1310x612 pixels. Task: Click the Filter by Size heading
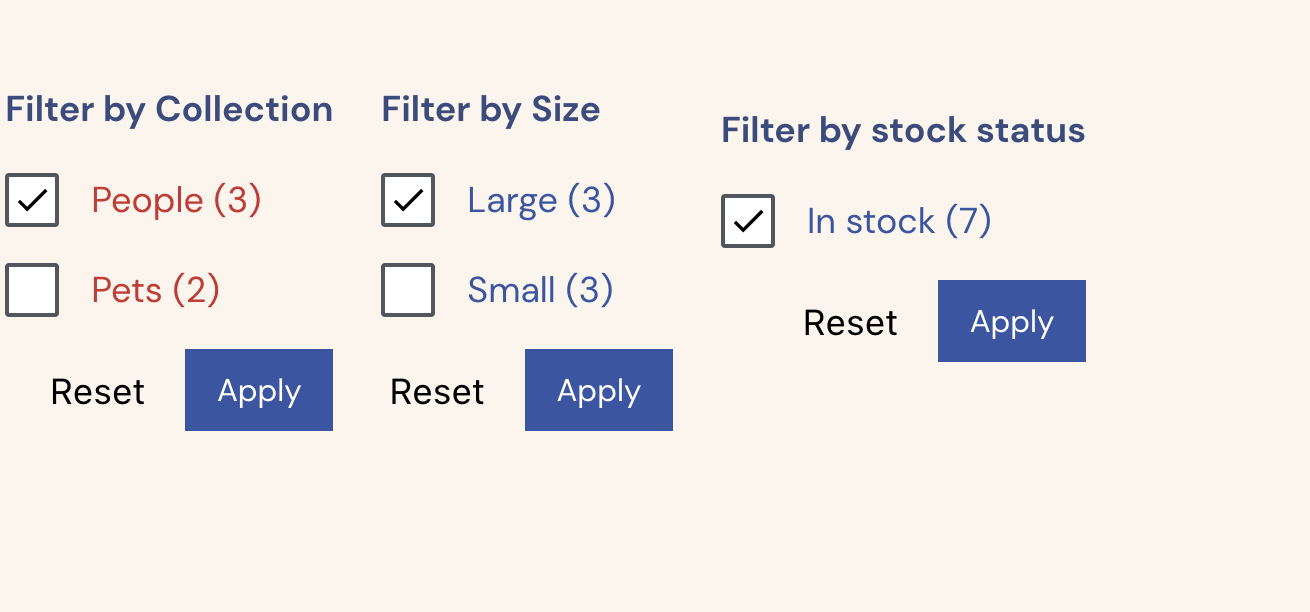pyautogui.click(x=490, y=109)
